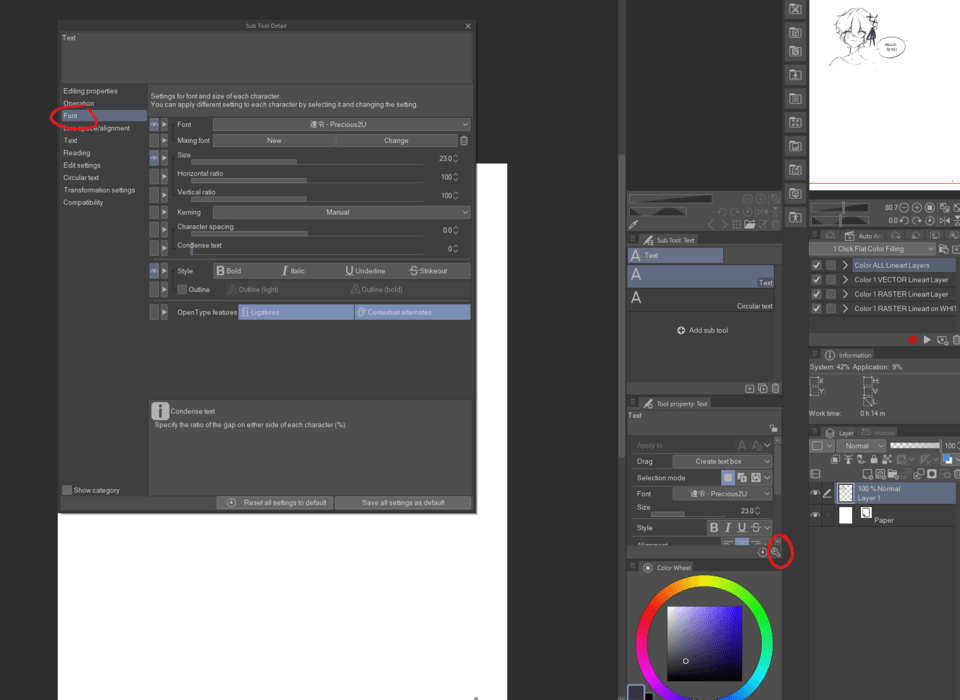Hide the Paper layer with its eye icon

point(815,515)
